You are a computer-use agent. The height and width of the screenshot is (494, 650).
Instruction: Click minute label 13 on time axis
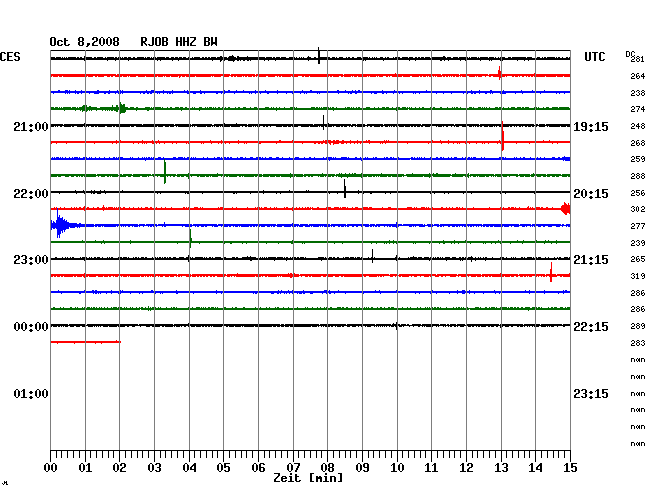point(501,468)
